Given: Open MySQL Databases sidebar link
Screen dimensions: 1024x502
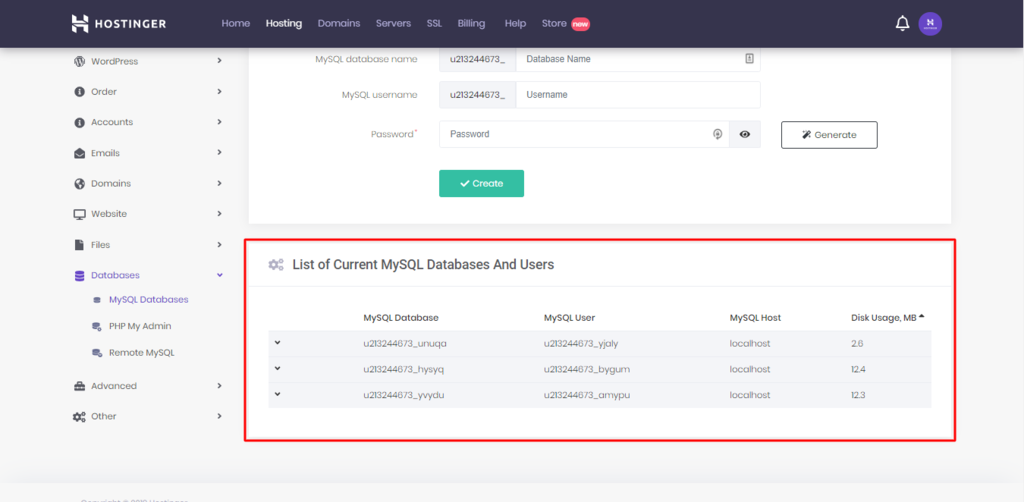Looking at the screenshot, I should point(148,300).
